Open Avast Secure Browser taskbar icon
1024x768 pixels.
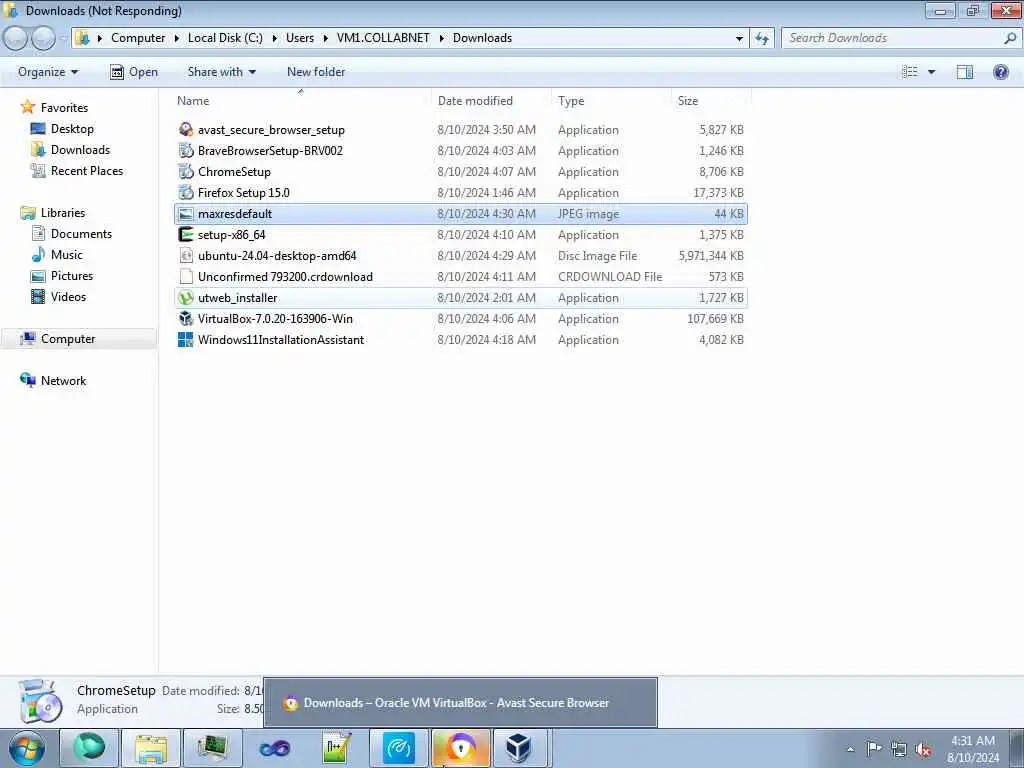(x=460, y=748)
